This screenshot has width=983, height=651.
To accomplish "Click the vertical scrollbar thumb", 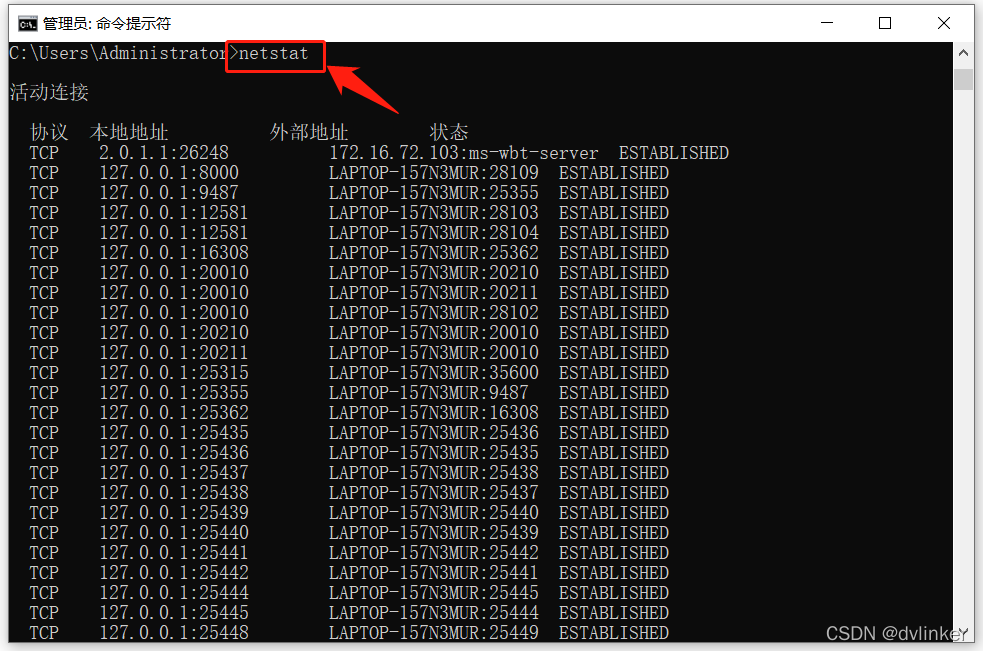I will click(963, 79).
